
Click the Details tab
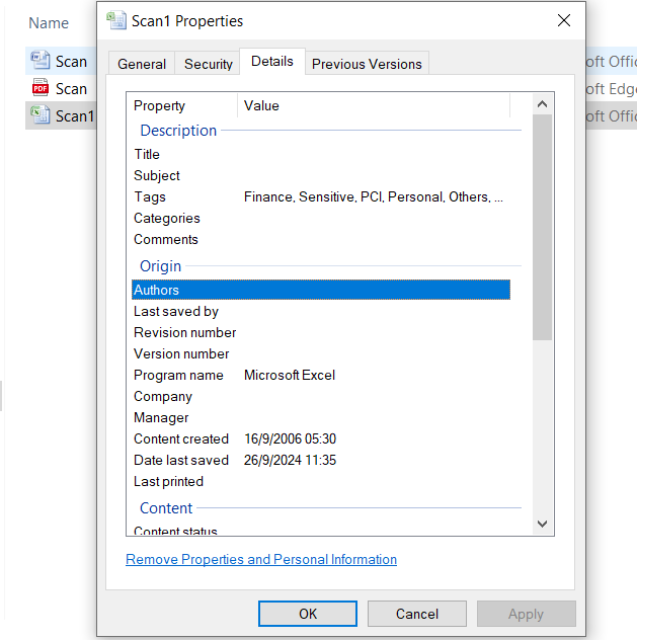pos(272,62)
